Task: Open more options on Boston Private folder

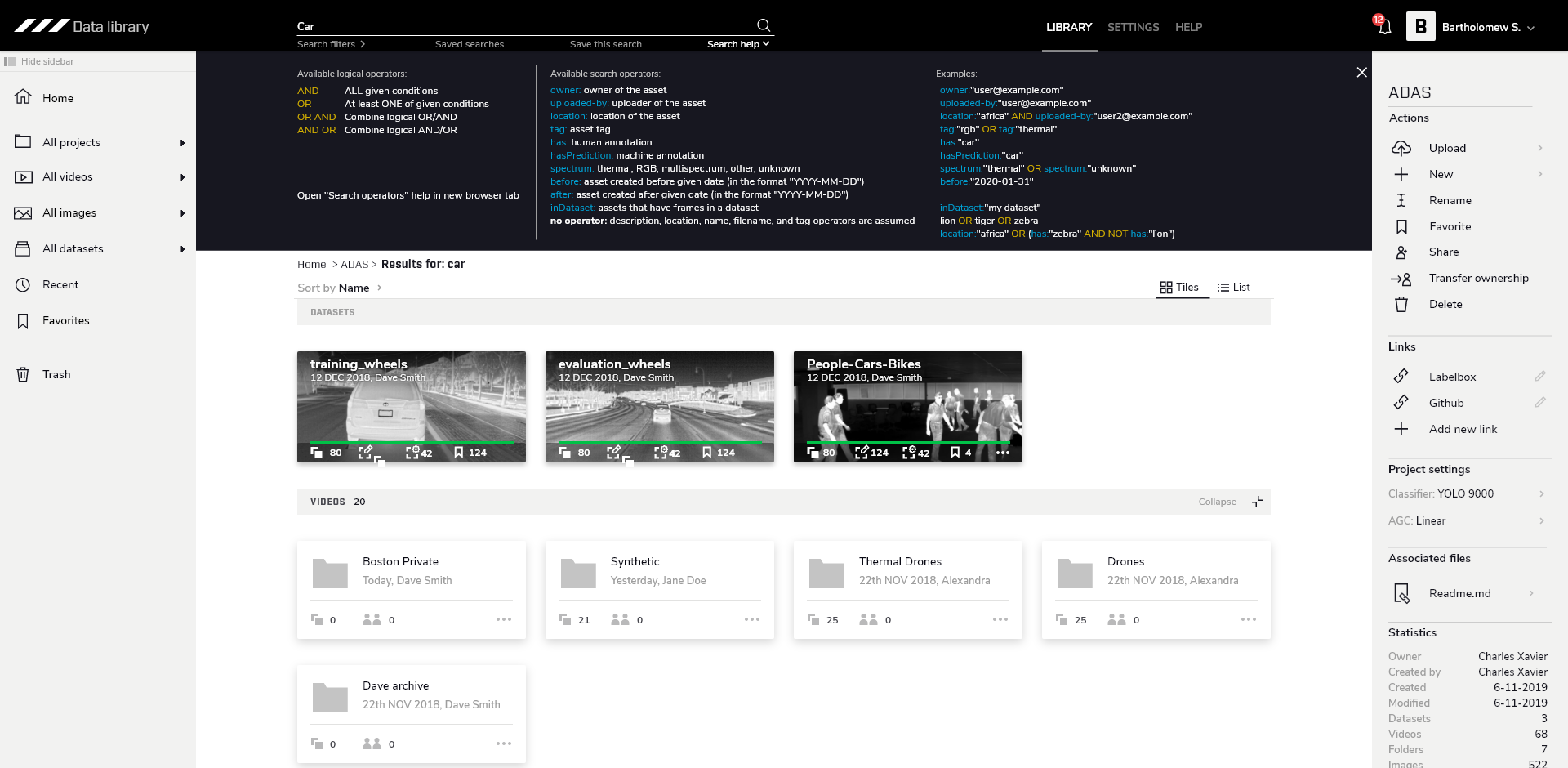Action: pyautogui.click(x=504, y=619)
